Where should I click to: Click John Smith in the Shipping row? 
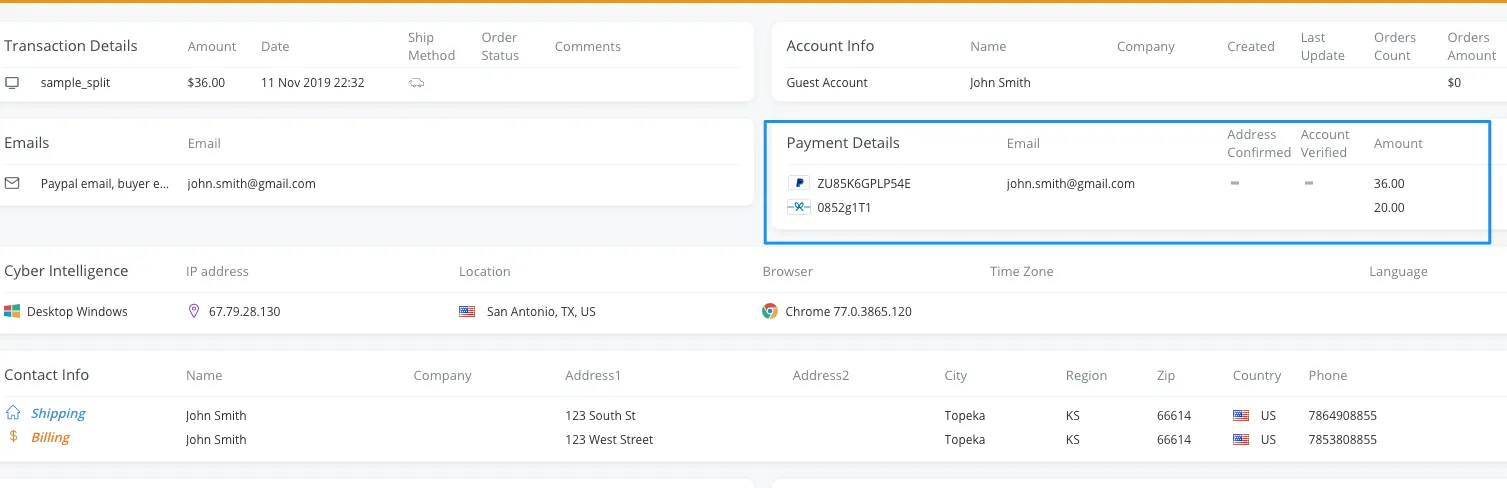tap(216, 415)
